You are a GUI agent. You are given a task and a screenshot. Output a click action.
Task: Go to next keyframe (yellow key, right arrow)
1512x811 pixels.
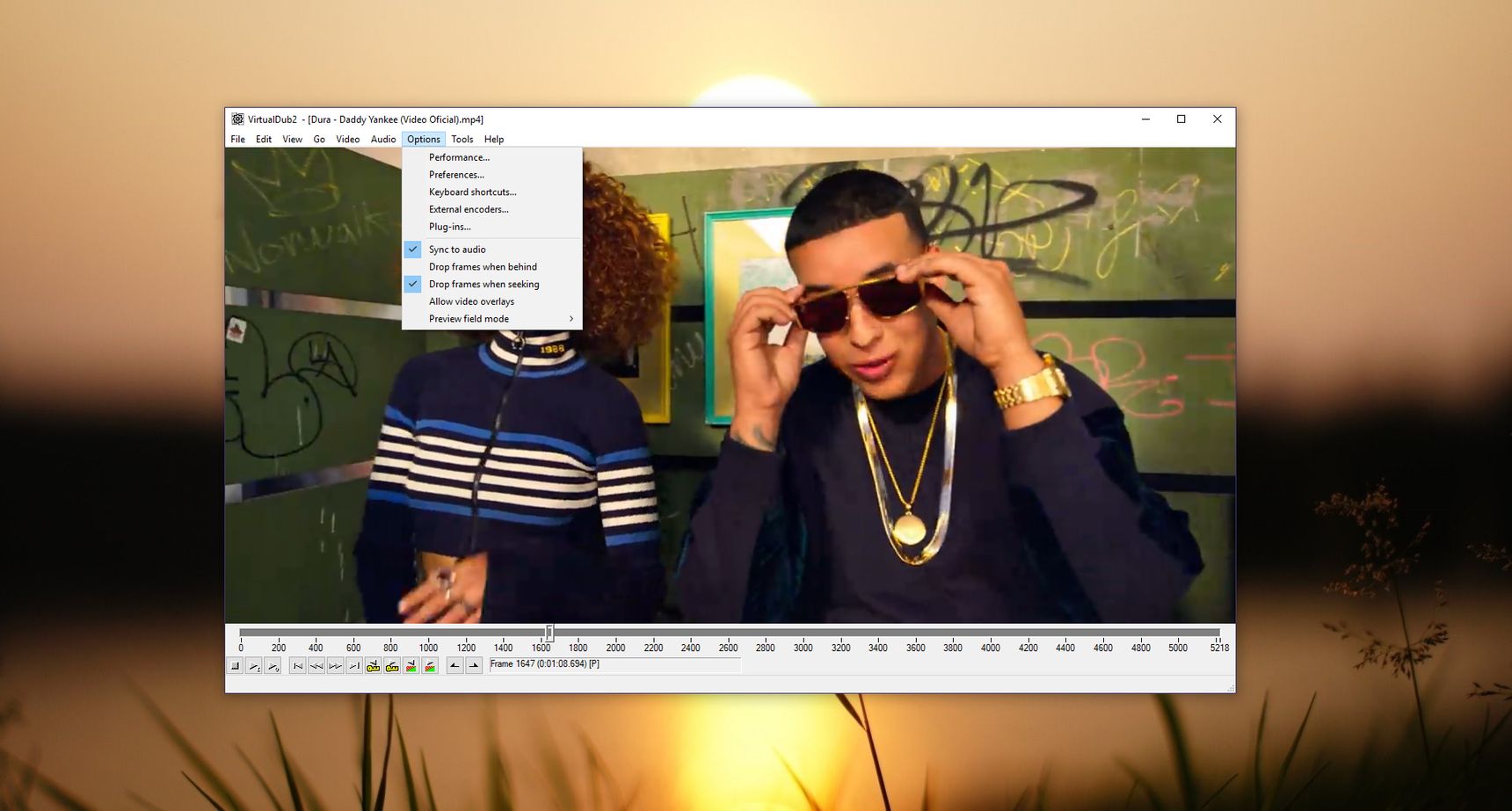(x=392, y=666)
